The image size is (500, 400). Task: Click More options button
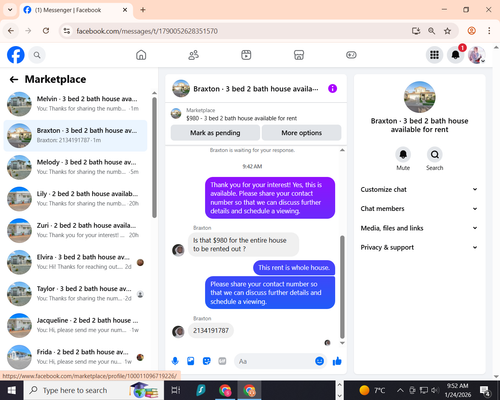(302, 133)
